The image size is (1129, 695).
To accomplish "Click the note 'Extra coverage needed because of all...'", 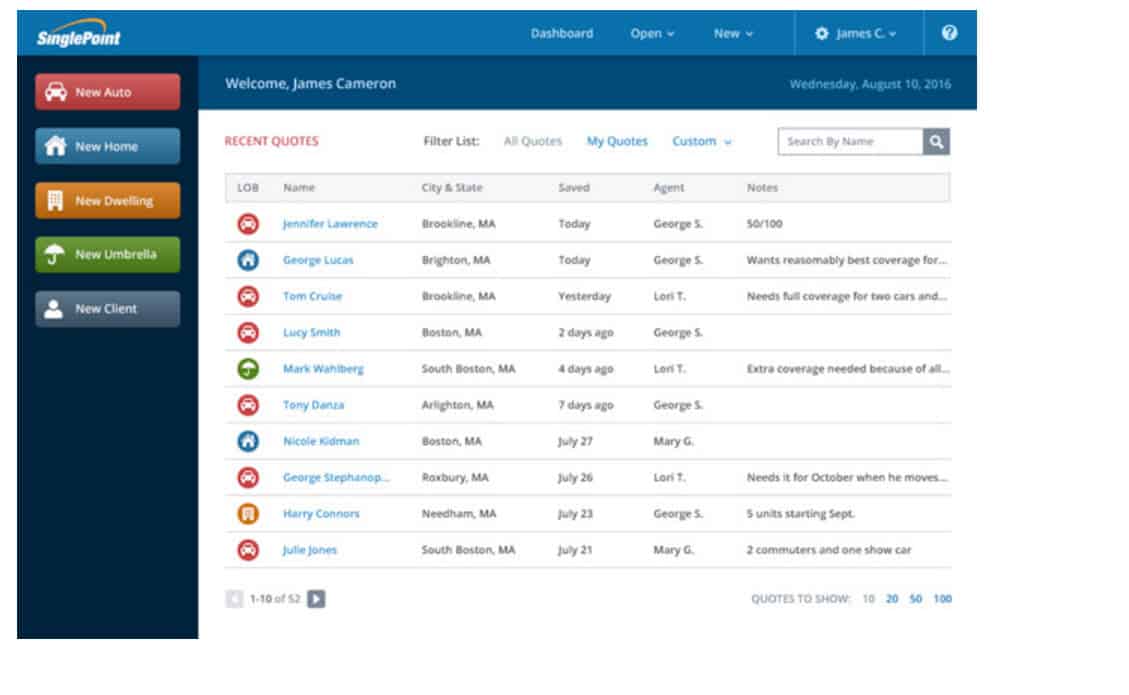I will pos(848,369).
